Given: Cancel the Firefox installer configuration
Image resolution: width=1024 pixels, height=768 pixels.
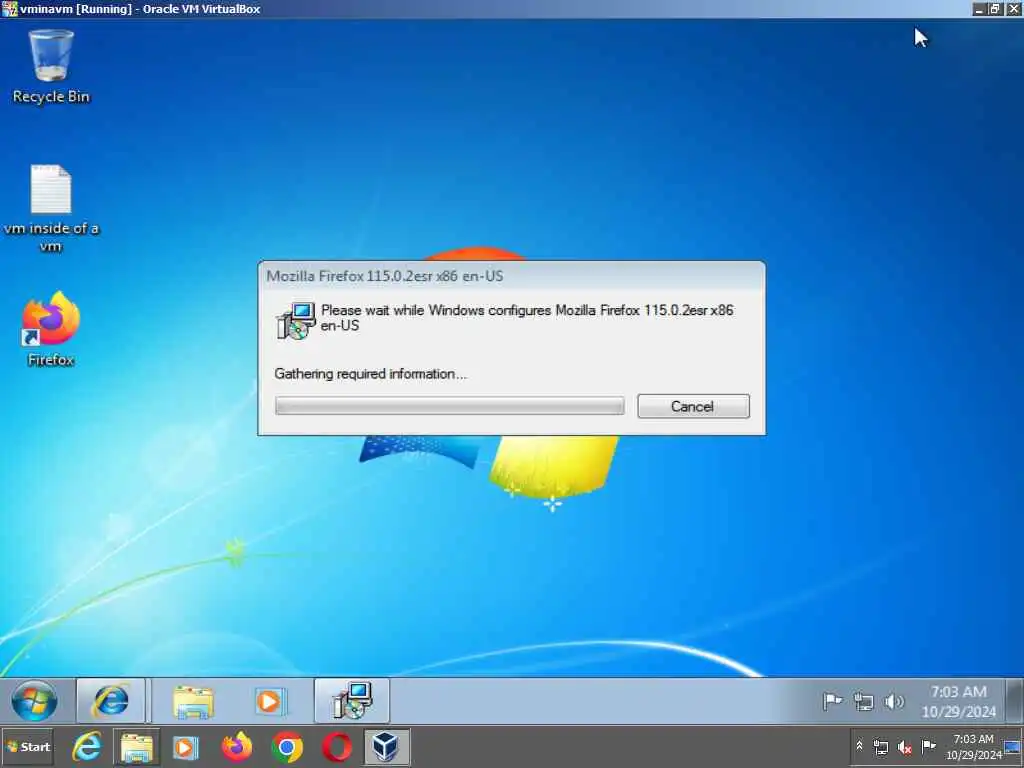Looking at the screenshot, I should click(x=693, y=406).
